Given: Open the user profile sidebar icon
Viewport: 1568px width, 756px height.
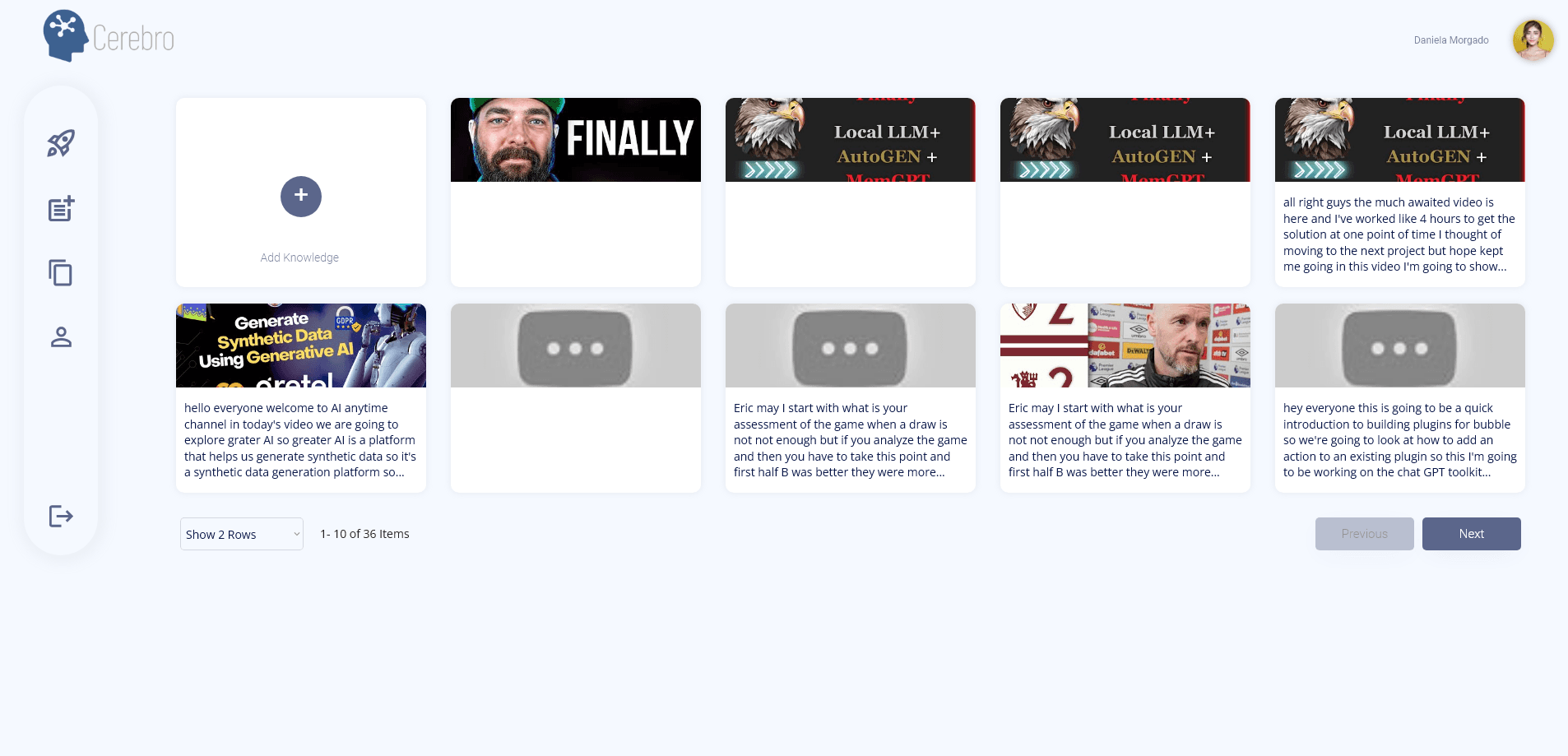Looking at the screenshot, I should pos(61,337).
